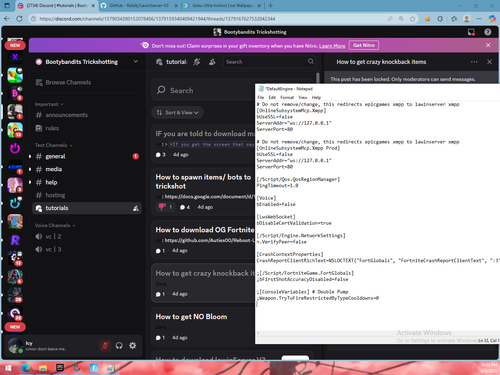Open Notepad View menu
500x375 pixels.
(302, 97)
